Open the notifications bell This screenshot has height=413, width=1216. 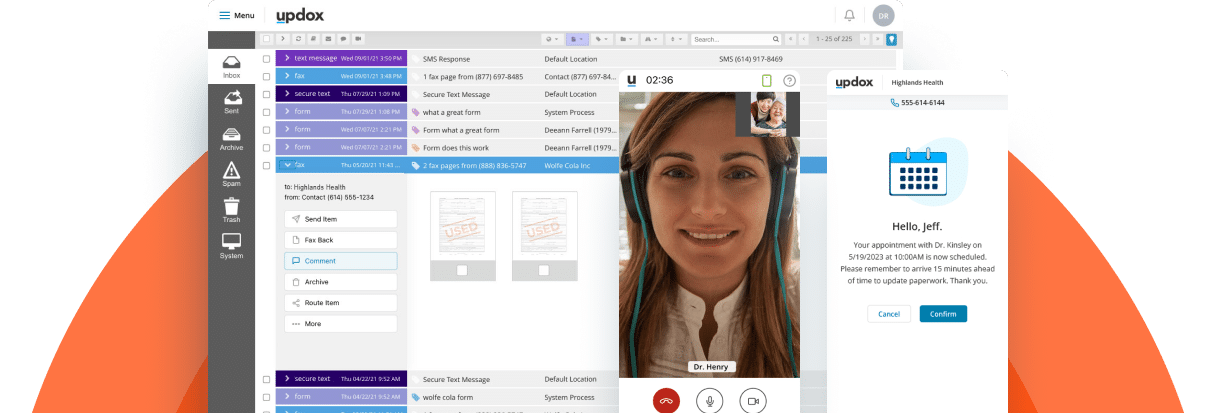[849, 15]
